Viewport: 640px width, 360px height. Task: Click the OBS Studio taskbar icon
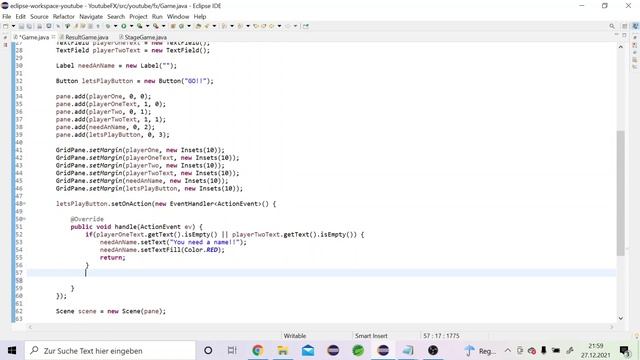pyautogui.click(x=433, y=351)
